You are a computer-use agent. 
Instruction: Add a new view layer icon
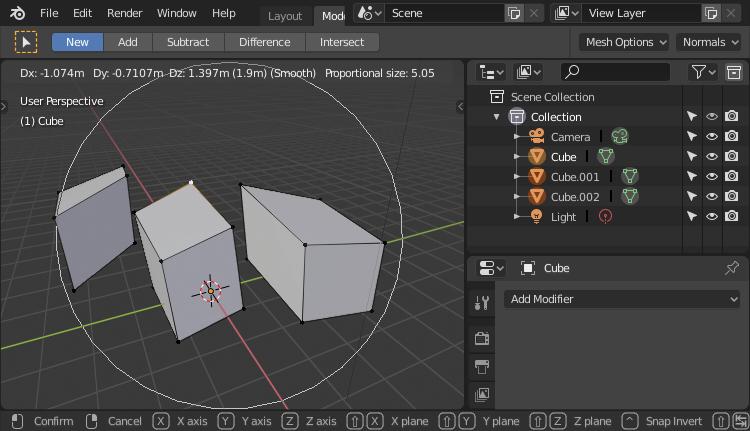711,13
